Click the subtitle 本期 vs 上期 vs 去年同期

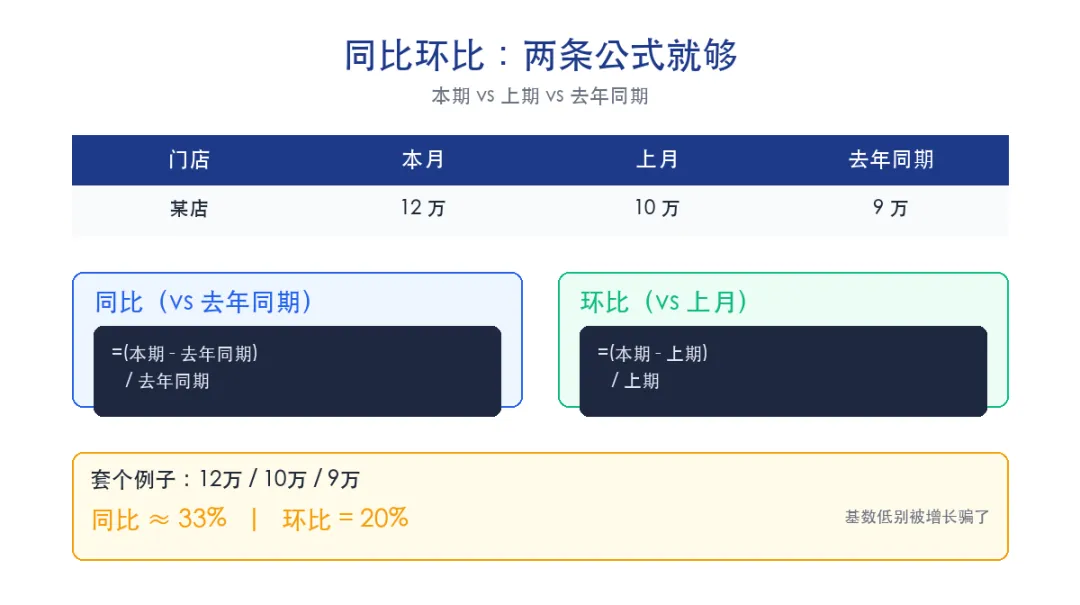pos(540,96)
